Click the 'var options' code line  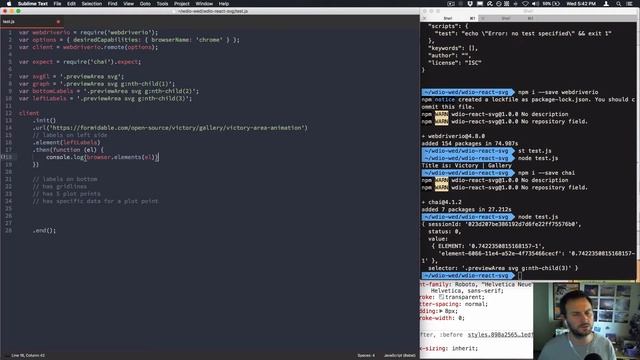click(129, 40)
